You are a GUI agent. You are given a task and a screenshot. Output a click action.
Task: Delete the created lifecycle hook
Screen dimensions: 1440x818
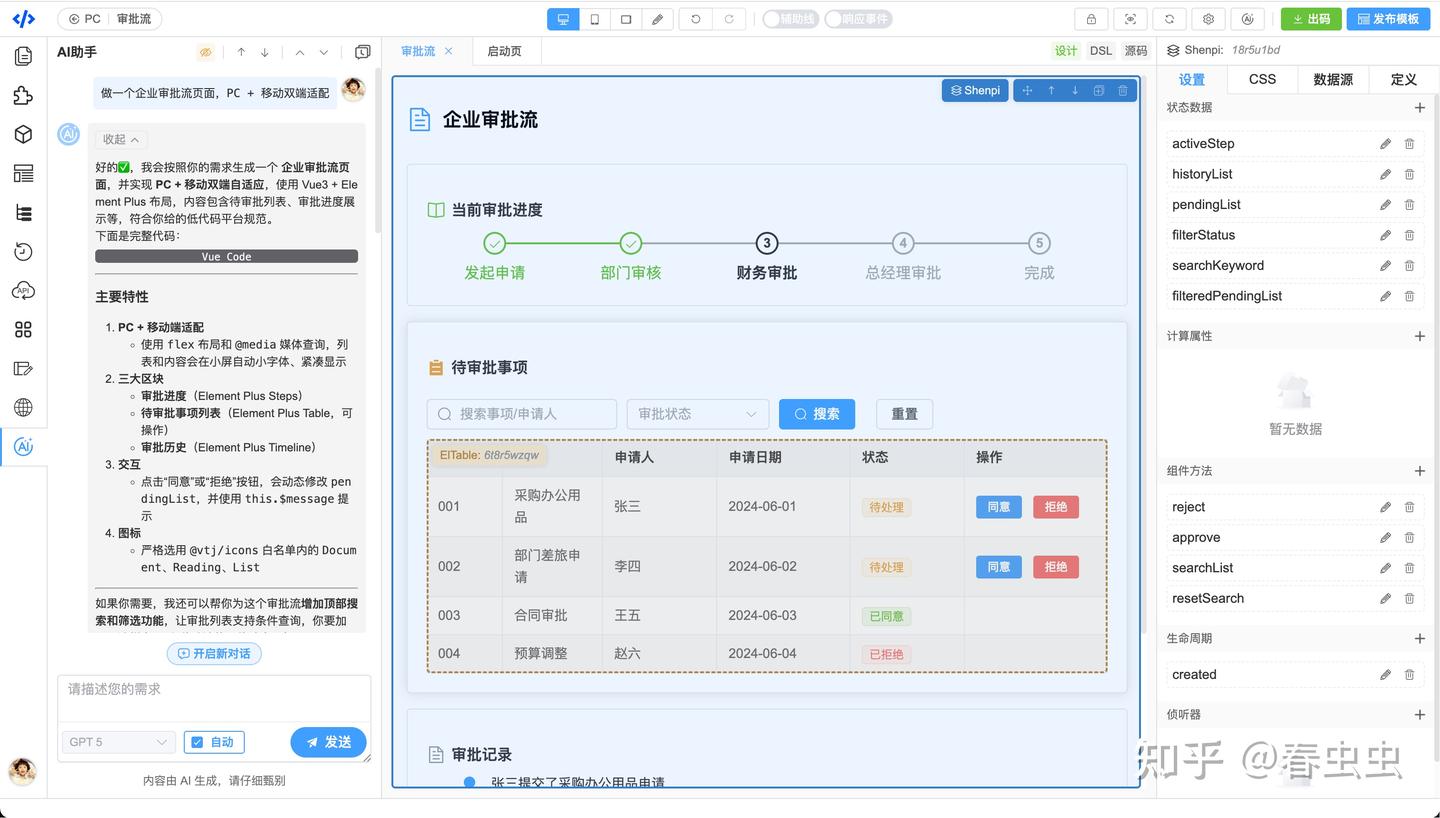1409,675
